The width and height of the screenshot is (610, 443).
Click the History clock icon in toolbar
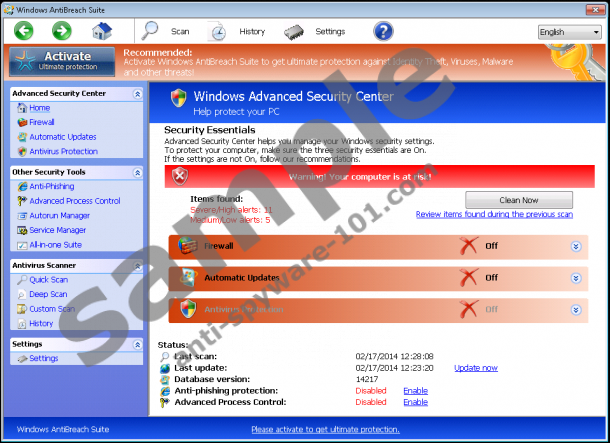217,31
